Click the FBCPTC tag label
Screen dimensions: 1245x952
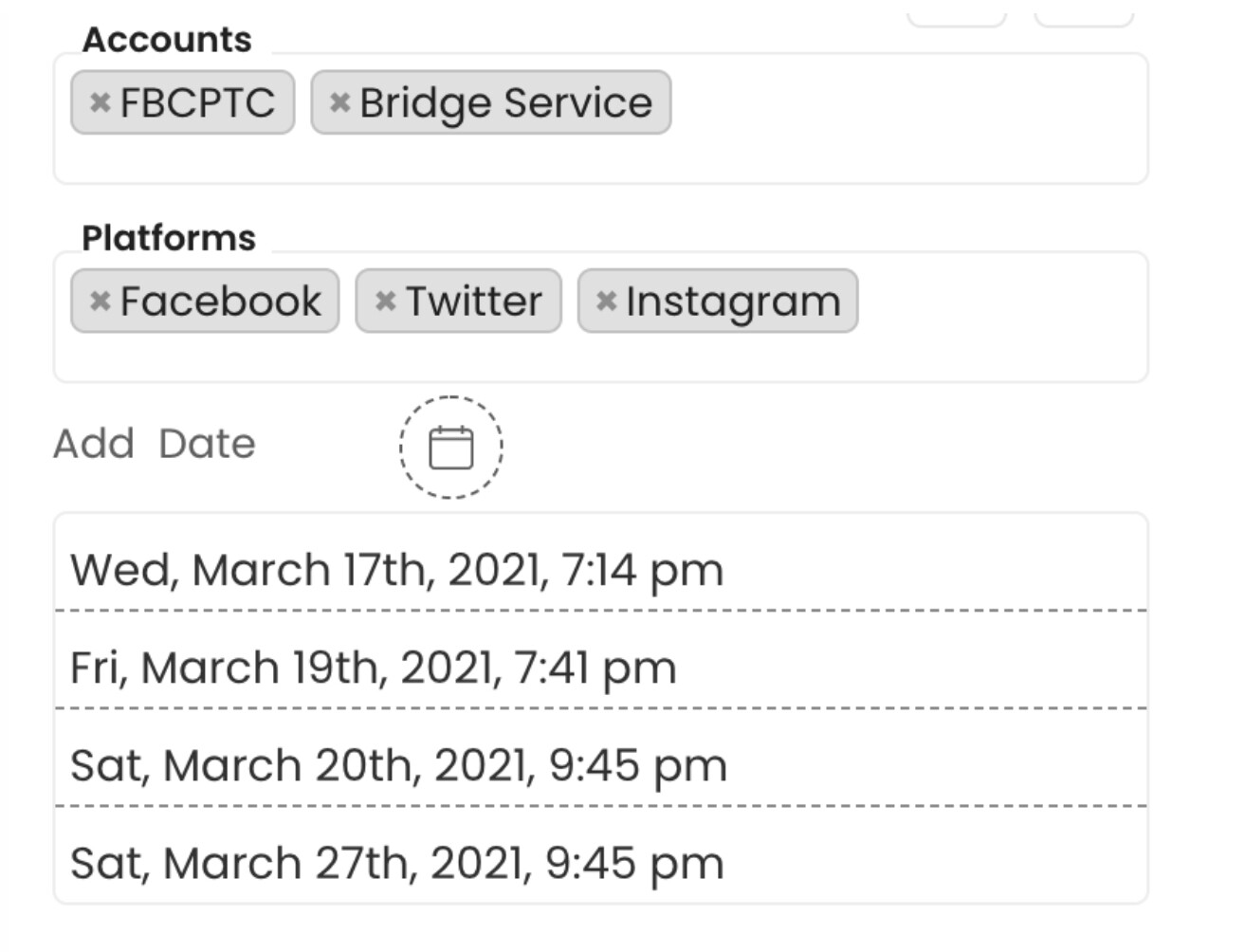coord(197,102)
